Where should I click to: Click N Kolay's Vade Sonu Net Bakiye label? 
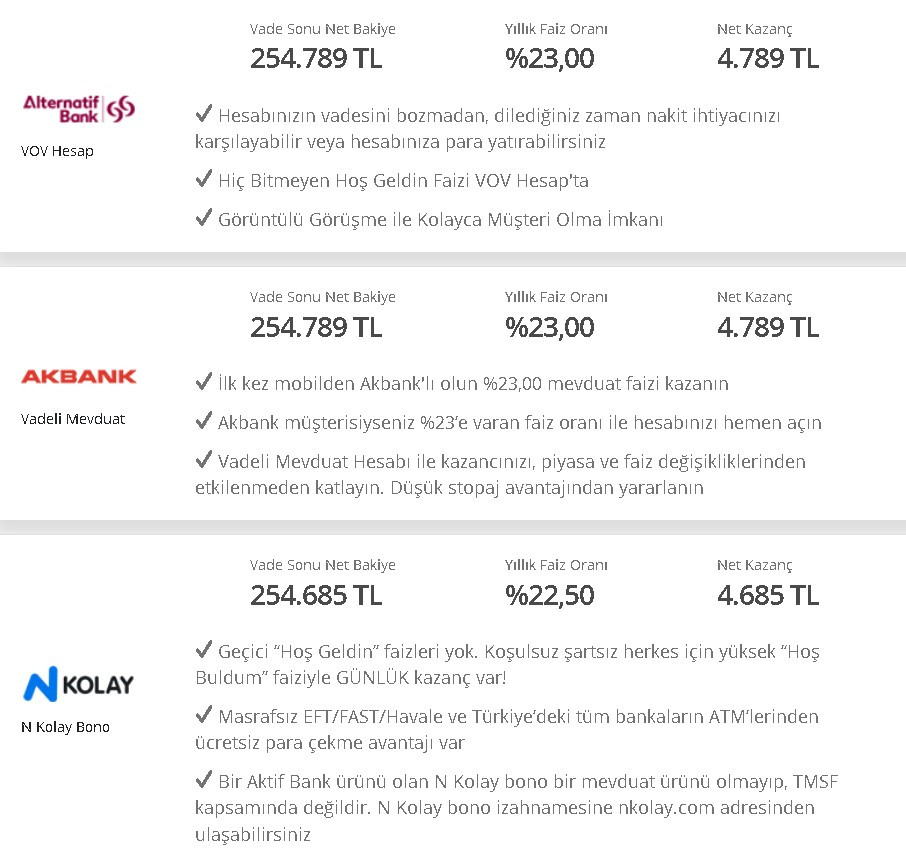(x=322, y=565)
